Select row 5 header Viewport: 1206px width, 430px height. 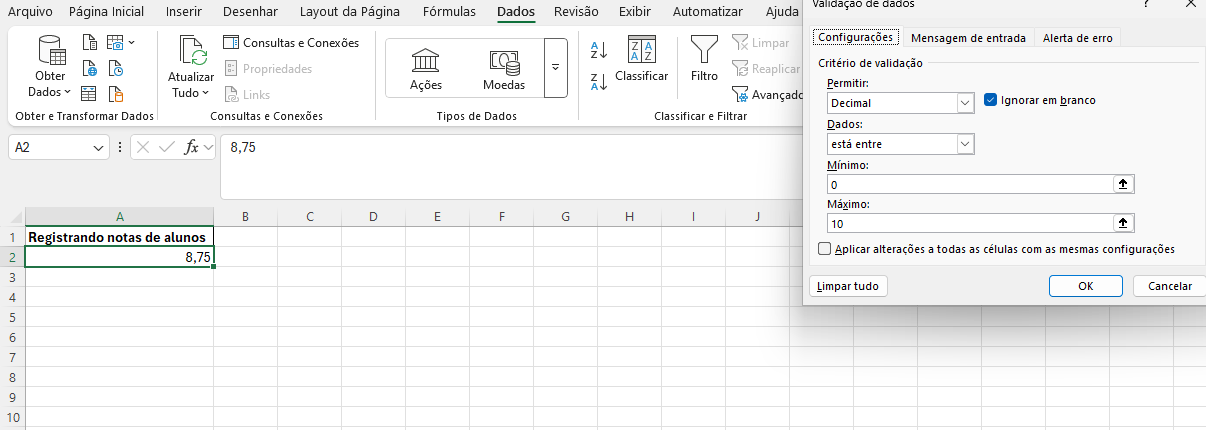12,317
